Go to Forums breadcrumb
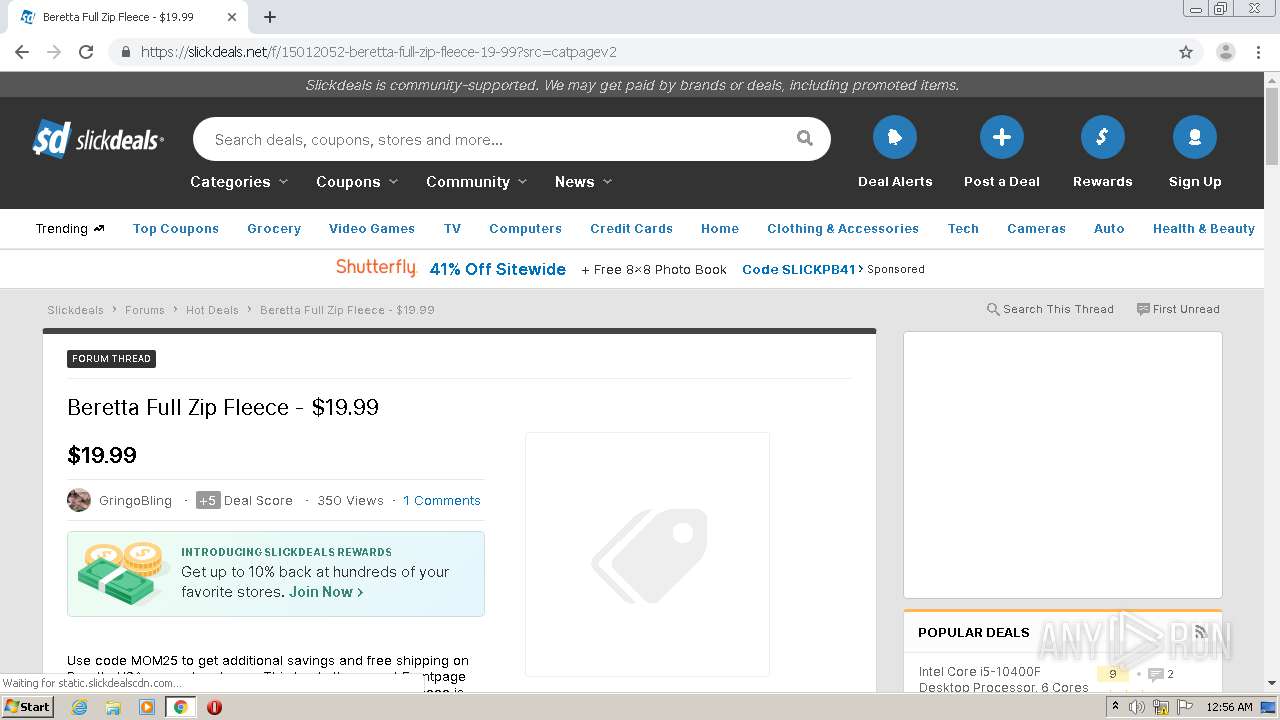Viewport: 1280px width, 720px height. click(x=145, y=310)
